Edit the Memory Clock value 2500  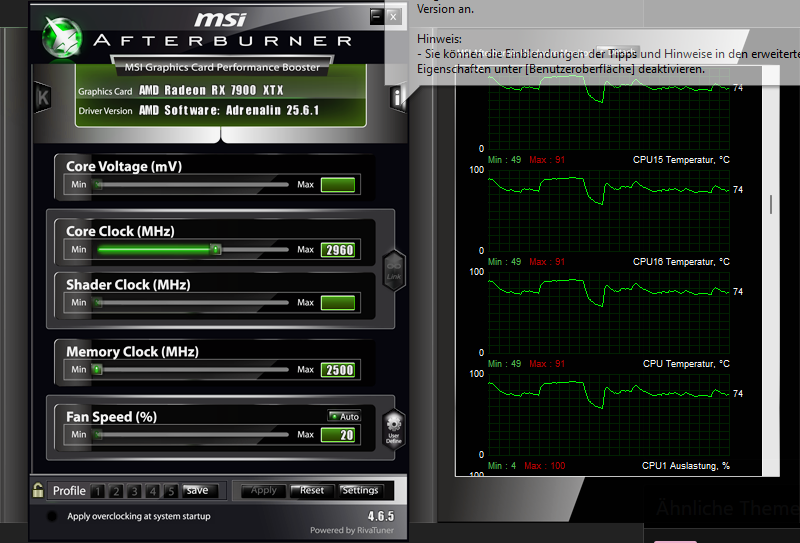click(x=338, y=370)
